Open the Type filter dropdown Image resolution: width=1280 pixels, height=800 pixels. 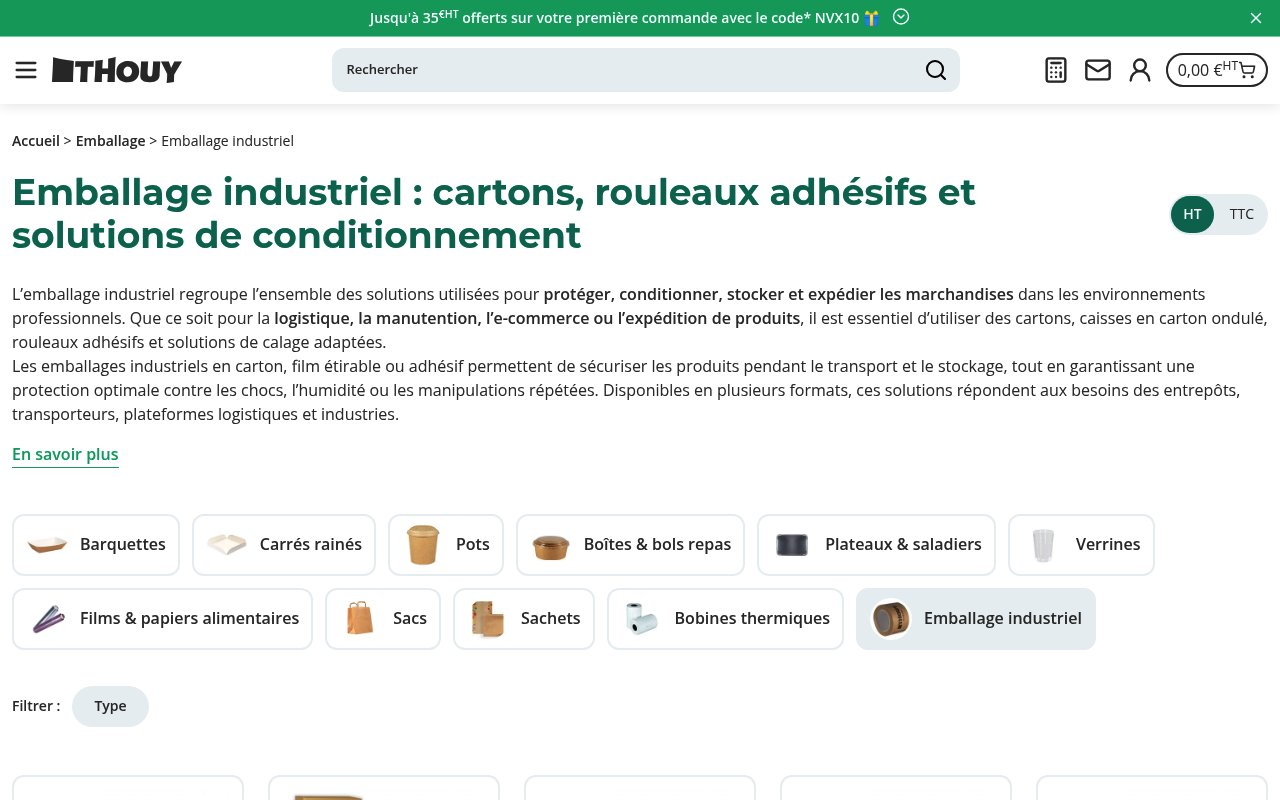(110, 706)
